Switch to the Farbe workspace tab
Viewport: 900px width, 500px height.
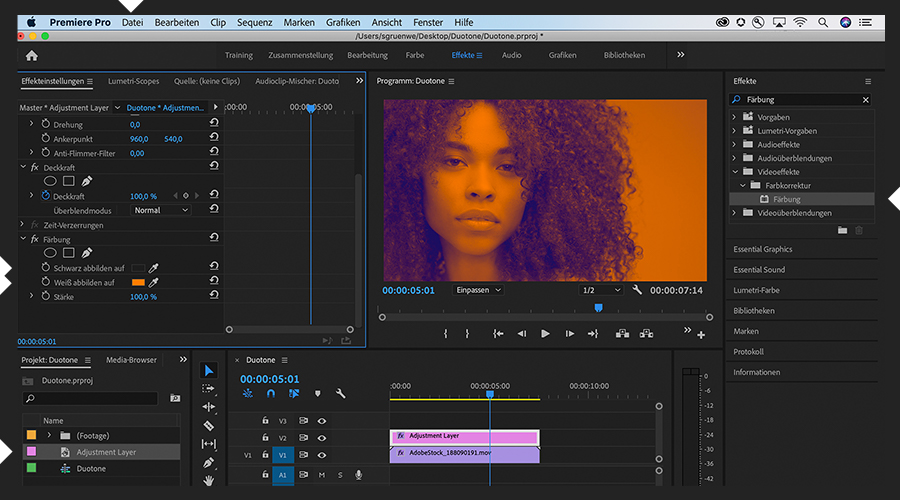[x=414, y=56]
